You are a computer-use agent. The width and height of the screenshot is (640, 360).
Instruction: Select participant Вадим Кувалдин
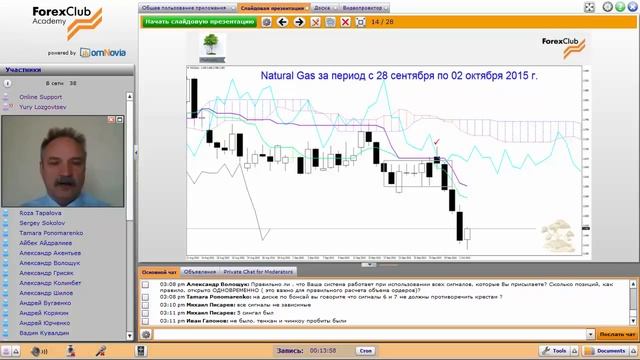44,333
